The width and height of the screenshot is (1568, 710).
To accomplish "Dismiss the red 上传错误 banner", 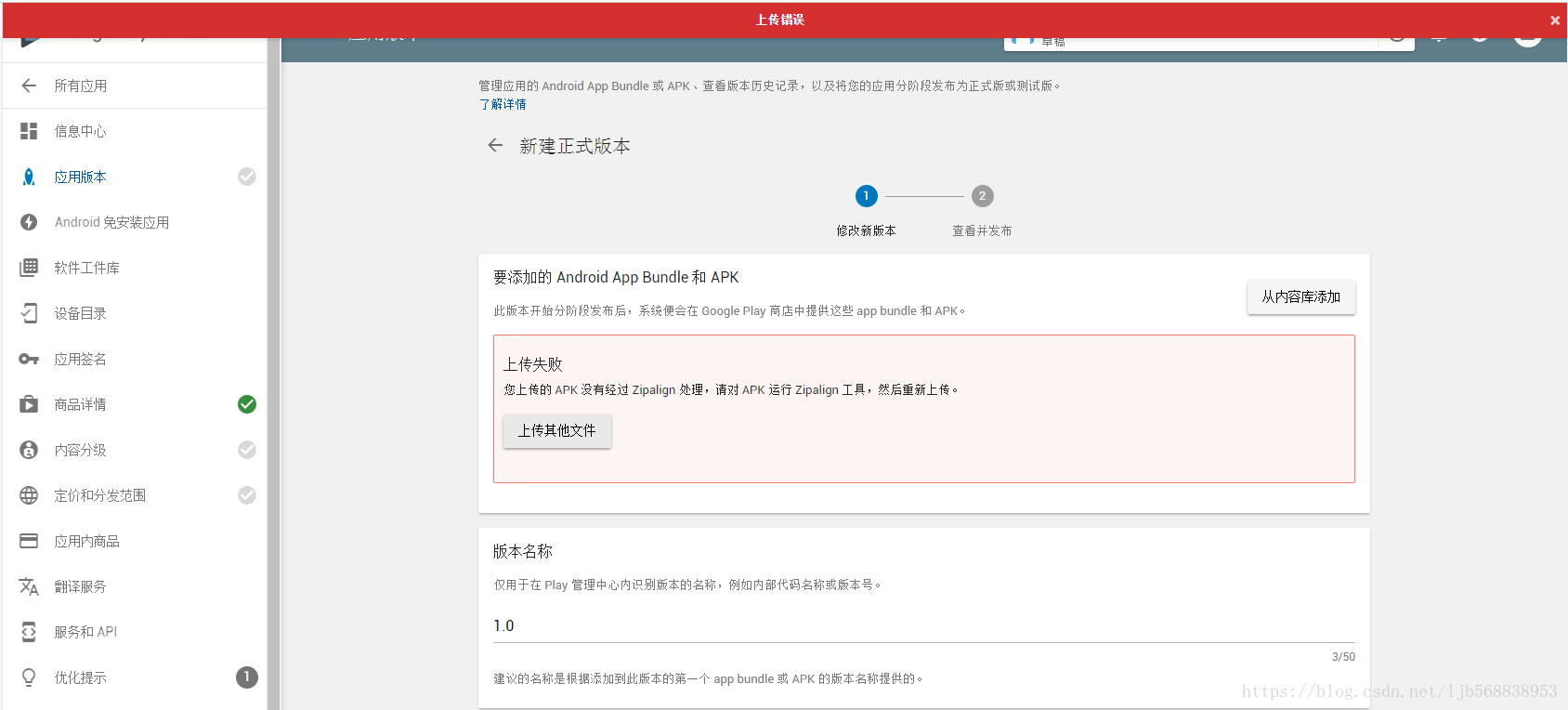I will [x=1555, y=20].
